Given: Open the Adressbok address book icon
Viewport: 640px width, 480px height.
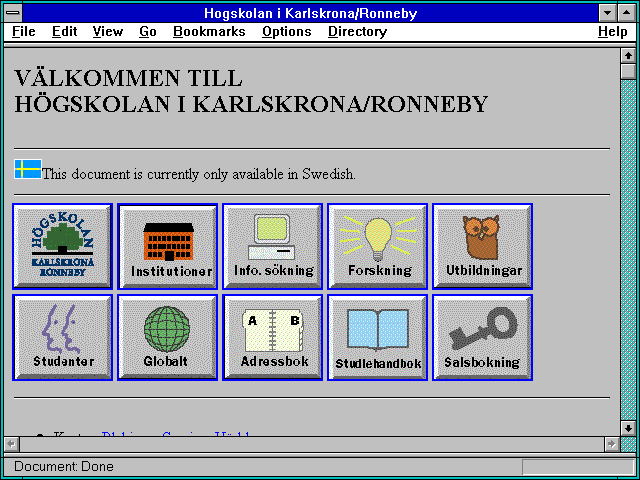Looking at the screenshot, I should pyautogui.click(x=272, y=338).
